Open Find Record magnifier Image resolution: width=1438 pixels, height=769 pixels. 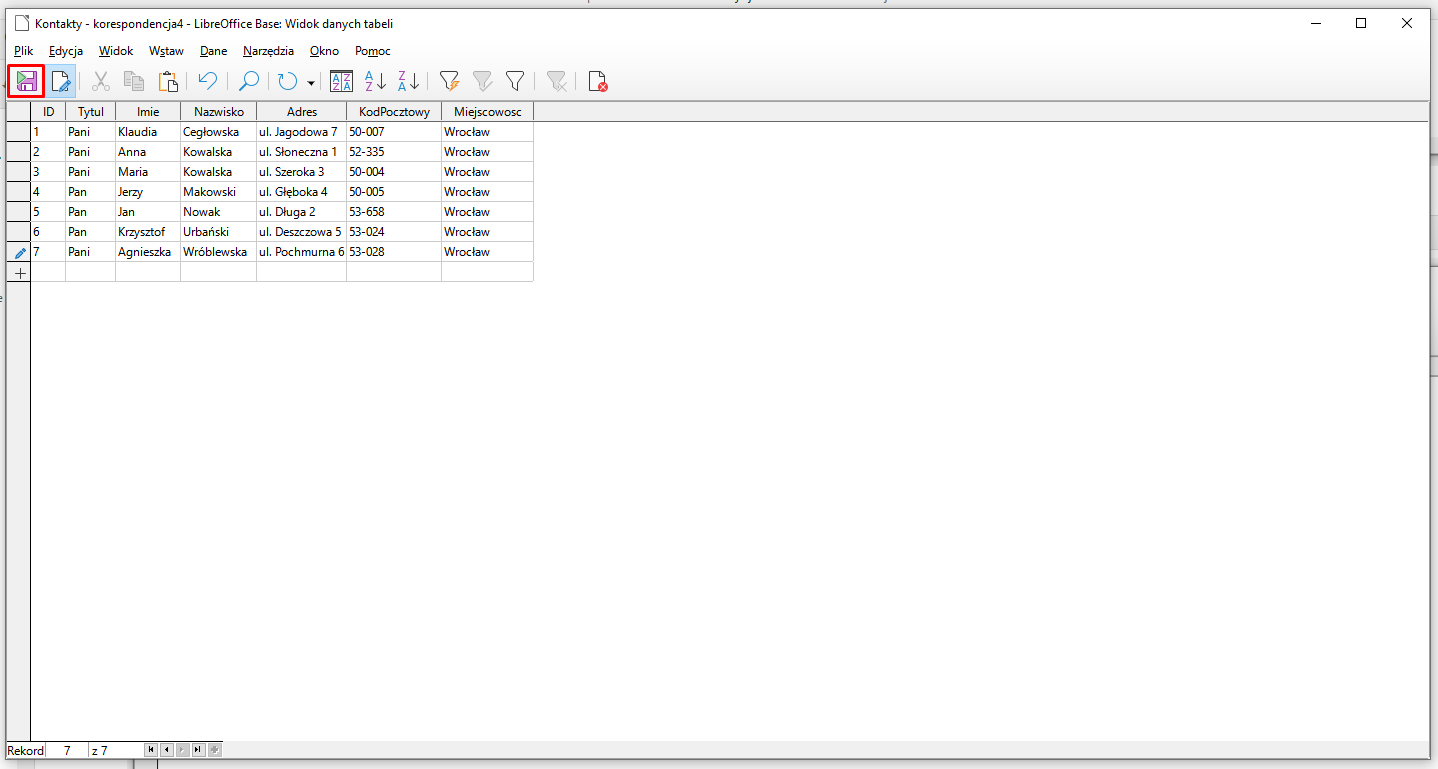coord(249,81)
